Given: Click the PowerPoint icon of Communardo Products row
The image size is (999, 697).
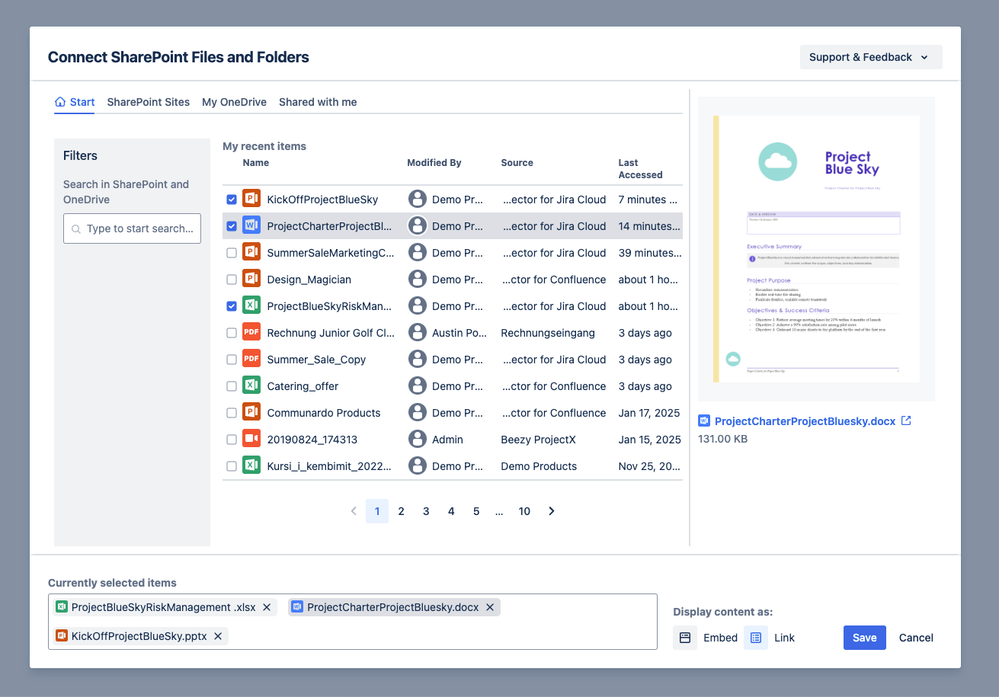Looking at the screenshot, I should coord(251,412).
